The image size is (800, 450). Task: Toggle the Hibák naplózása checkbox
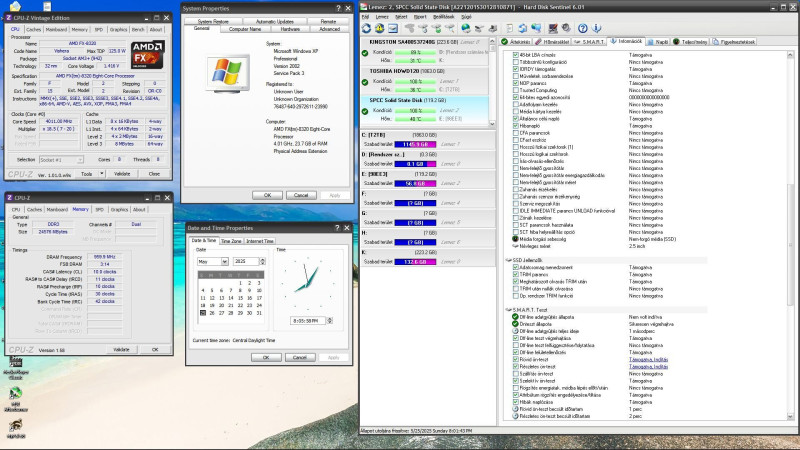(515, 402)
